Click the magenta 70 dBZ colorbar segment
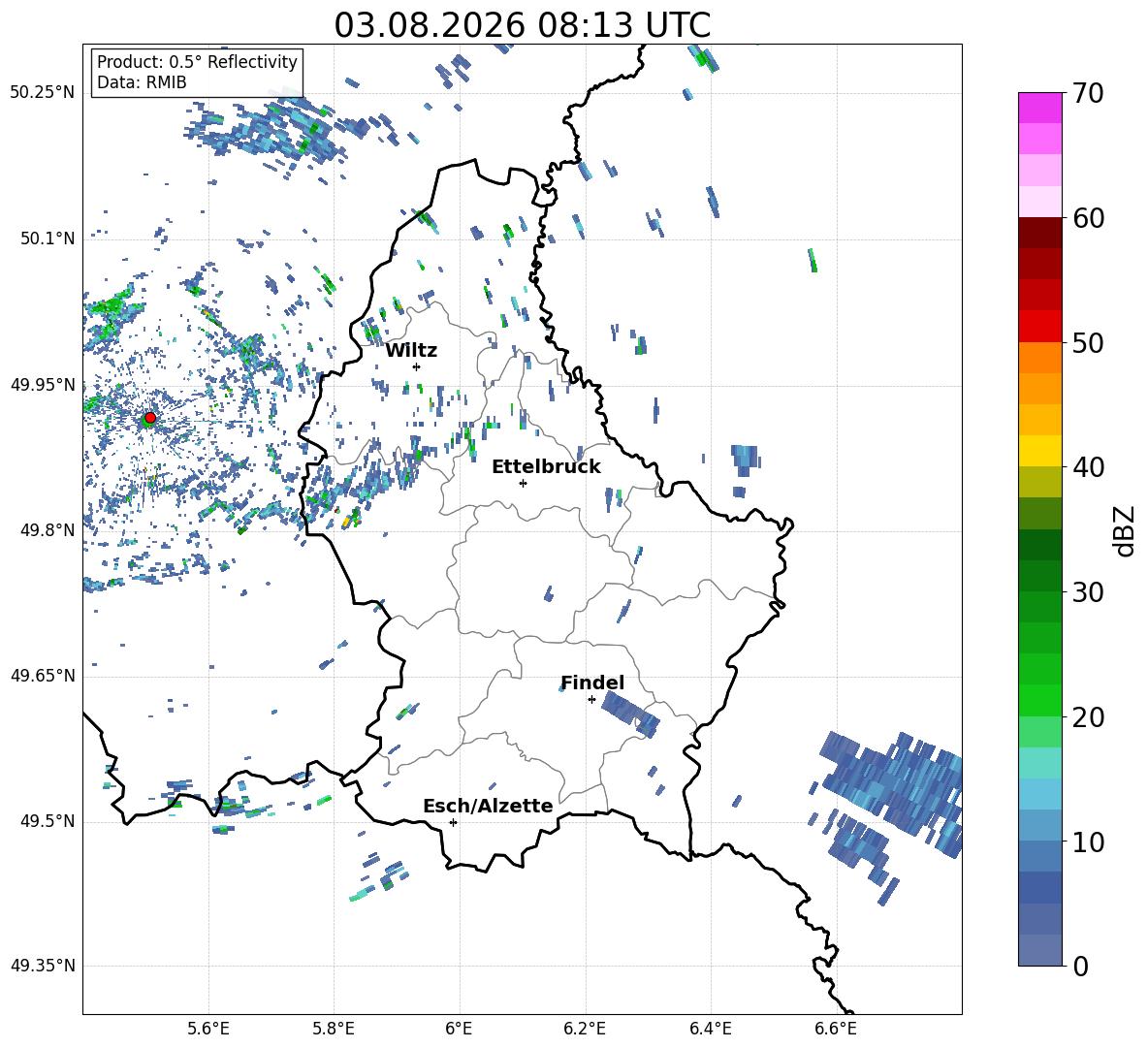 1039,108
